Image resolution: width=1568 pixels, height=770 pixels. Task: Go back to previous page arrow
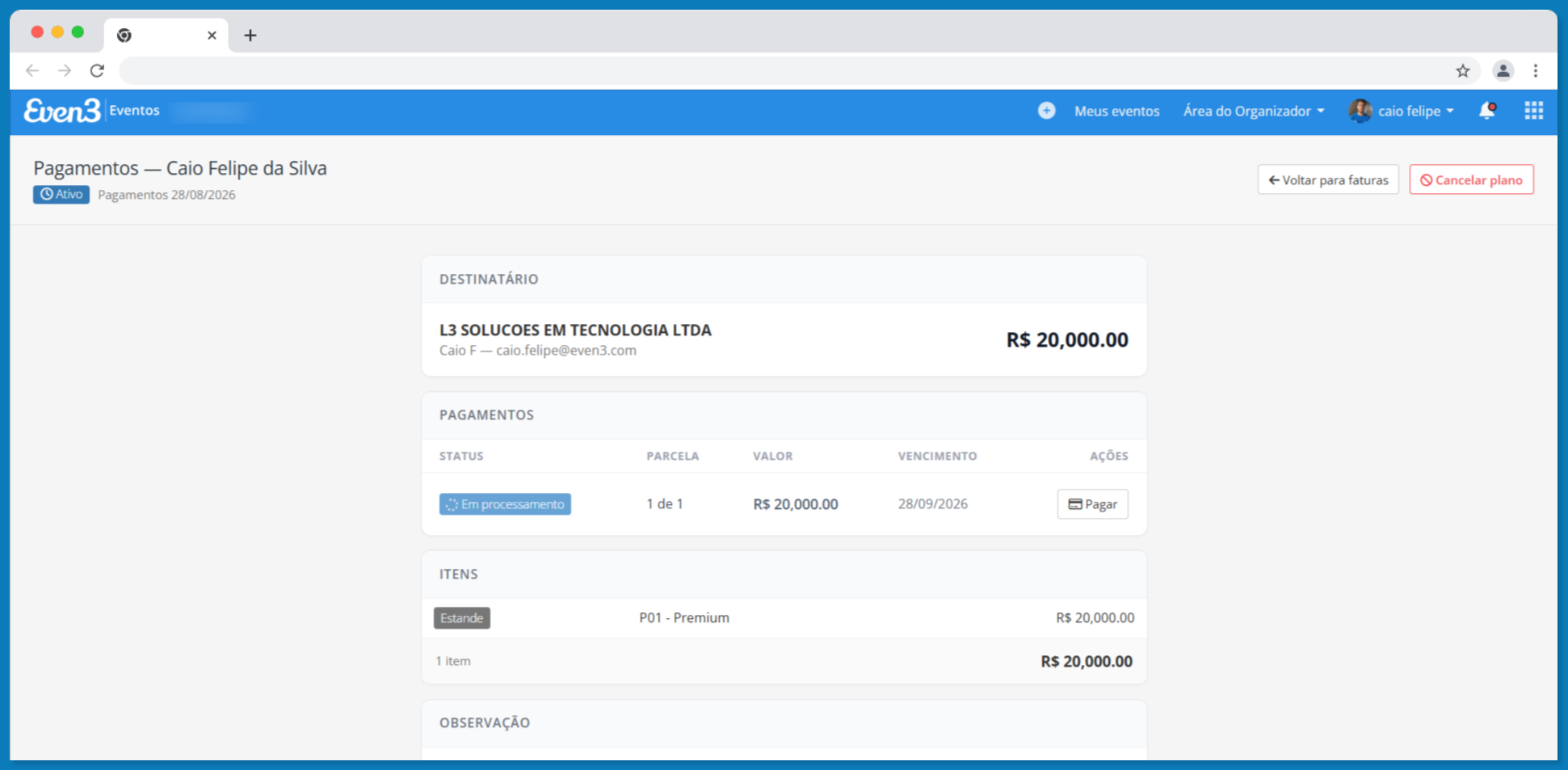[x=32, y=71]
